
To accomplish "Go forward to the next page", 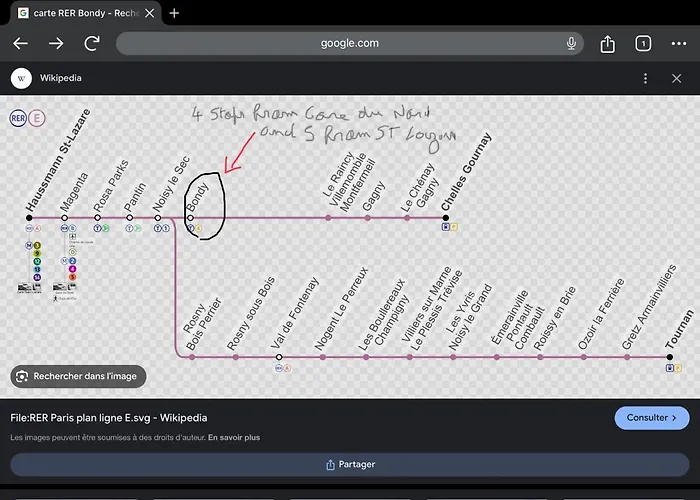I will tap(56, 43).
